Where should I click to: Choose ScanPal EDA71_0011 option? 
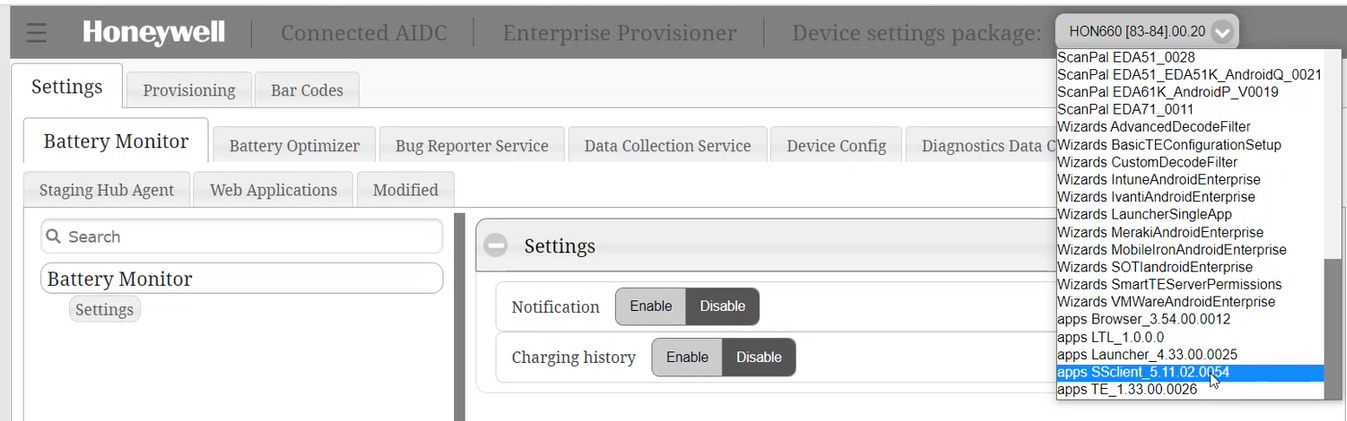pyautogui.click(x=1190, y=109)
